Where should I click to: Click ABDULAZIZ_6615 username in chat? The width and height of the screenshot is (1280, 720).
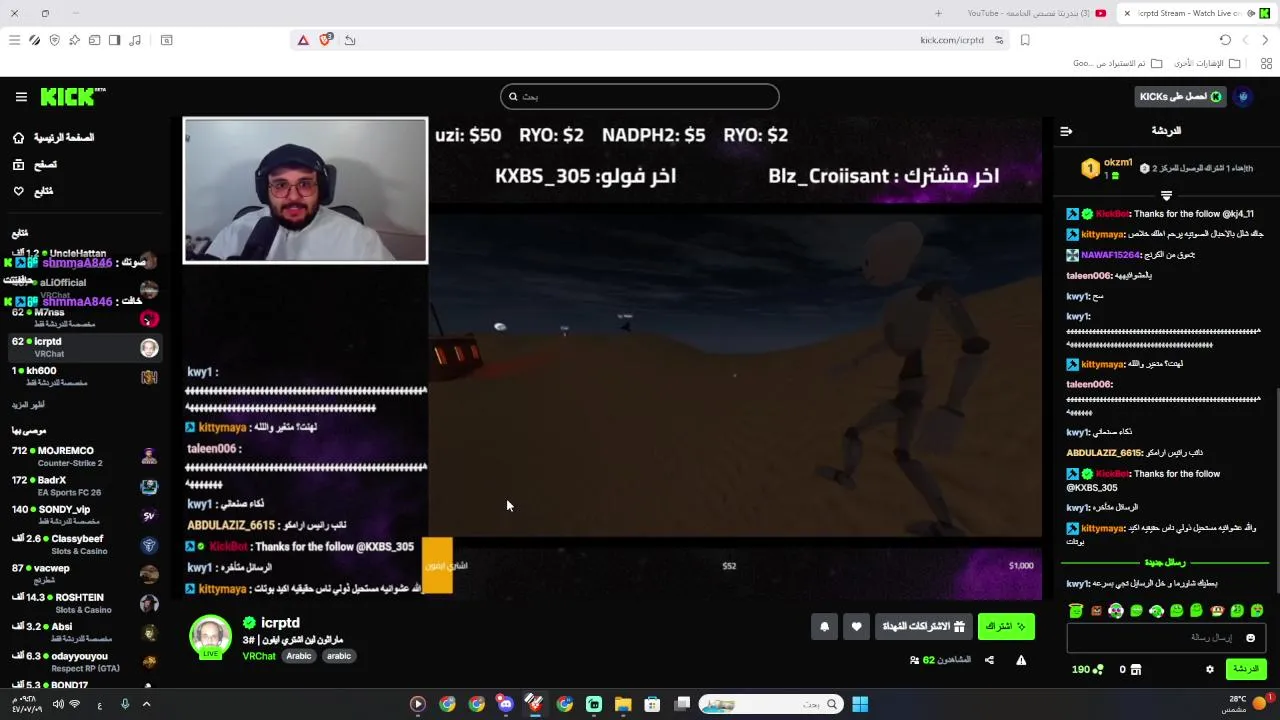[x=1104, y=453]
